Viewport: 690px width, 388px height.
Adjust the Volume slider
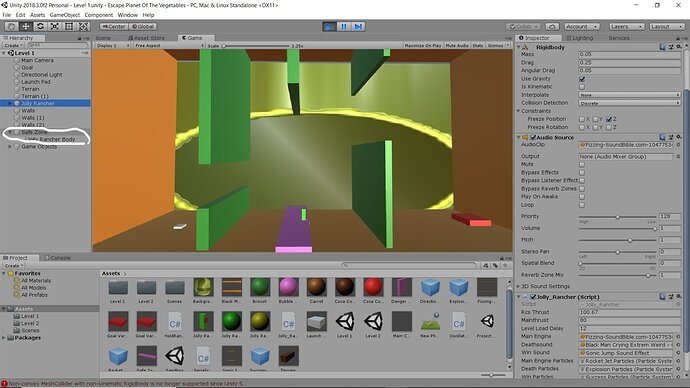pyautogui.click(x=617, y=228)
